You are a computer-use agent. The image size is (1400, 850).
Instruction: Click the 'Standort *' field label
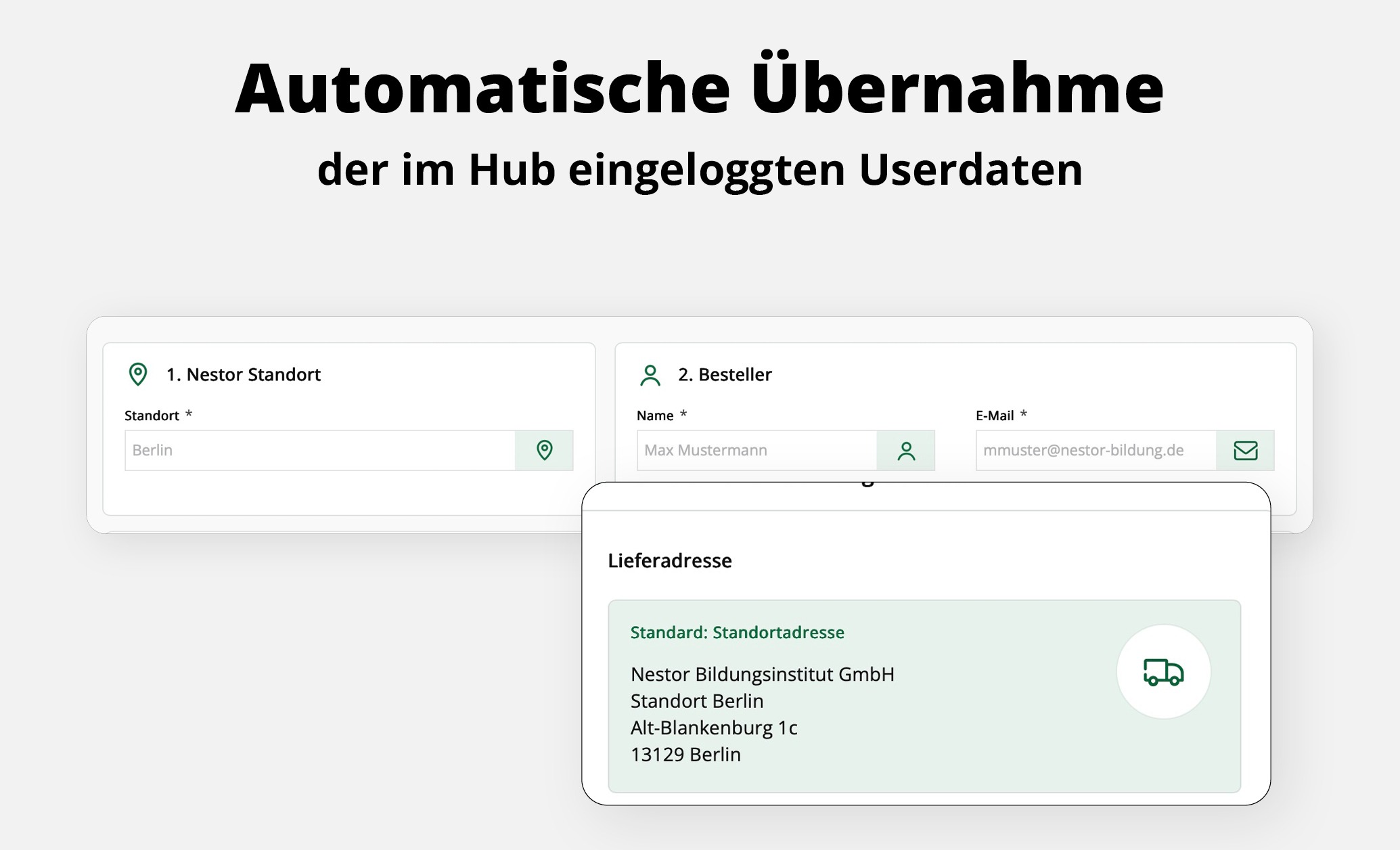point(158,416)
